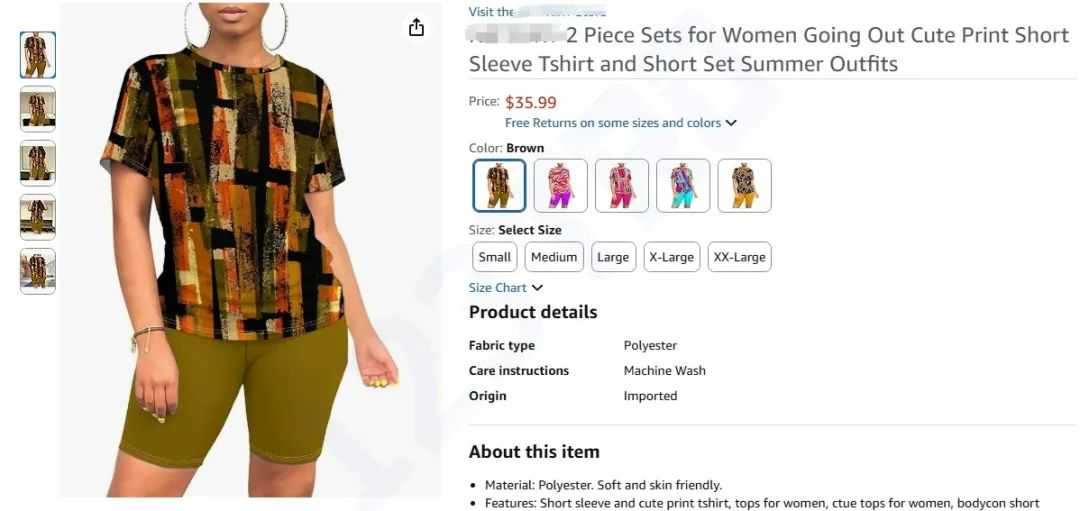The height and width of the screenshot is (511, 1080).
Task: Show the fourth product thumbnail image
Action: click(x=38, y=217)
